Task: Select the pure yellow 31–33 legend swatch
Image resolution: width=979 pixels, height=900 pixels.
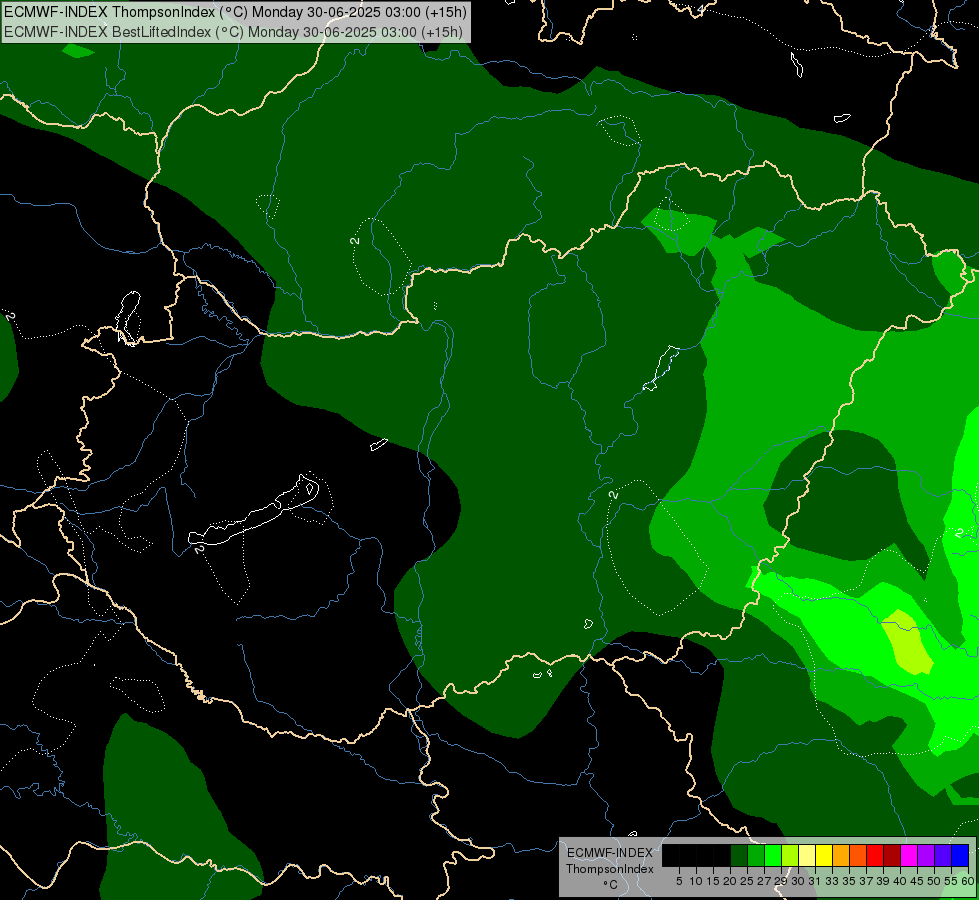Action: pos(824,855)
